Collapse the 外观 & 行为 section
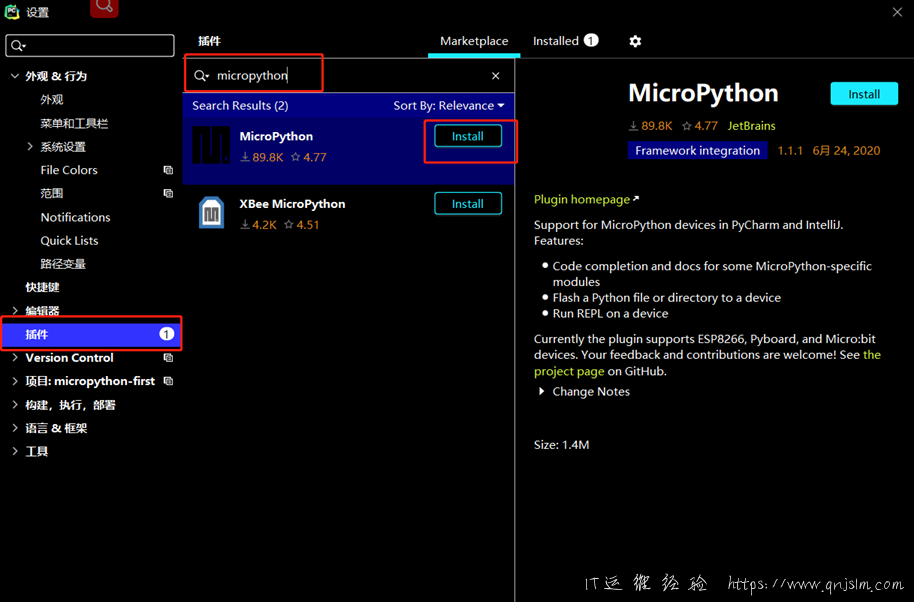Screen dimensions: 914x602 (15, 76)
